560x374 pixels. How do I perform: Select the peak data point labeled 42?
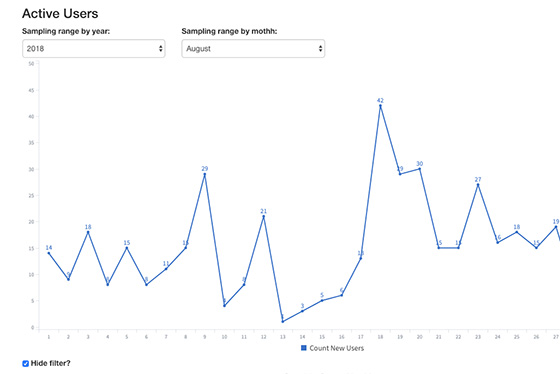380,106
